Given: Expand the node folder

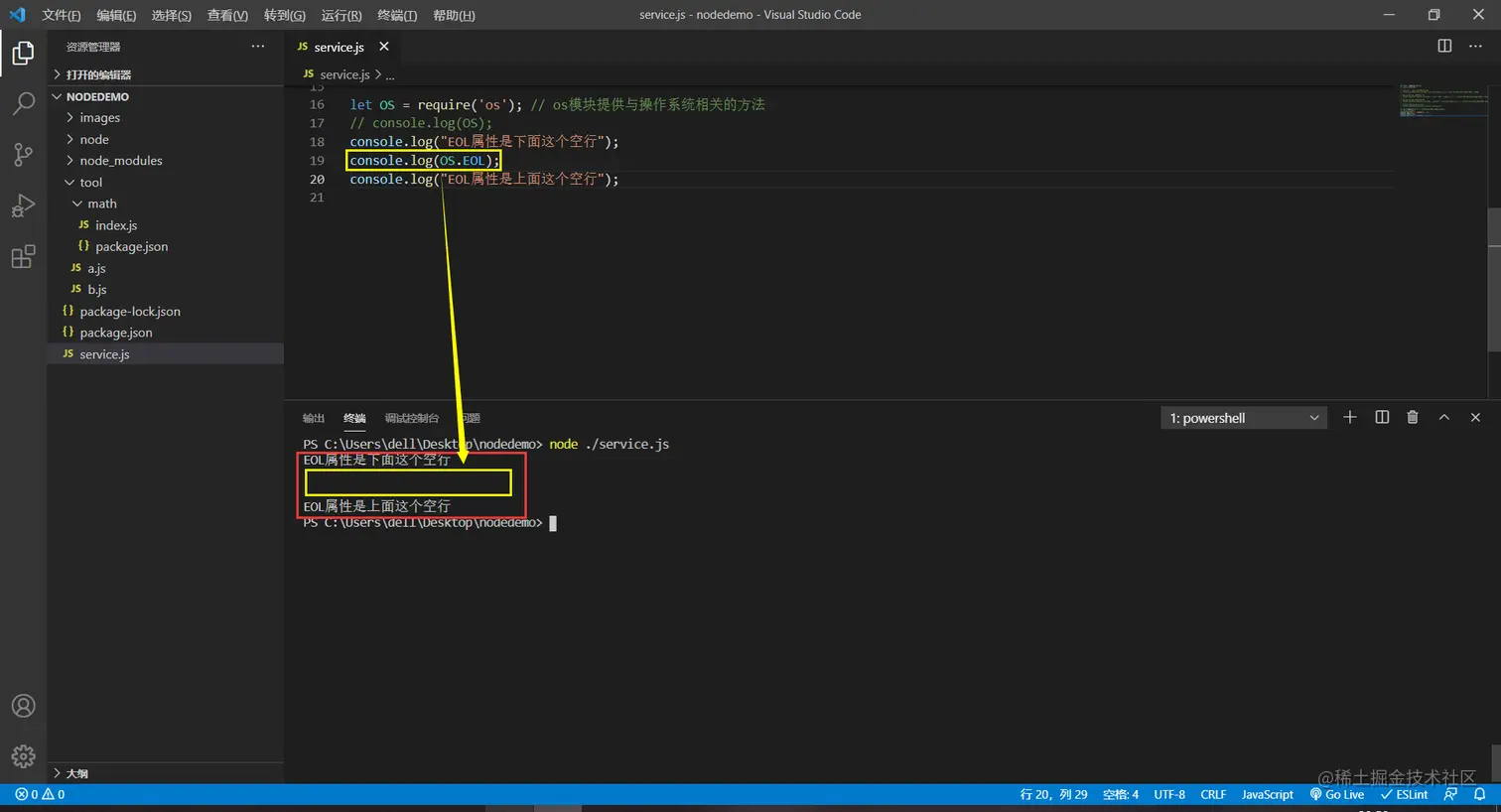Looking at the screenshot, I should pos(166,139).
